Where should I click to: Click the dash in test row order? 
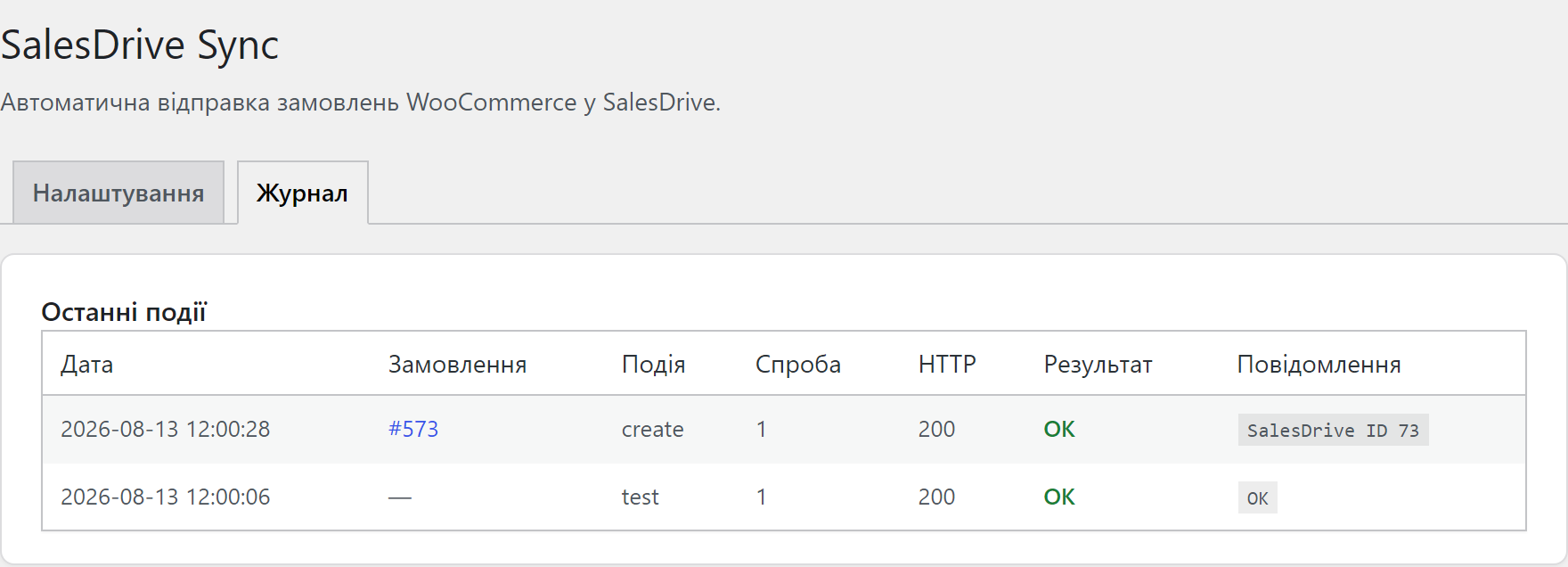400,497
